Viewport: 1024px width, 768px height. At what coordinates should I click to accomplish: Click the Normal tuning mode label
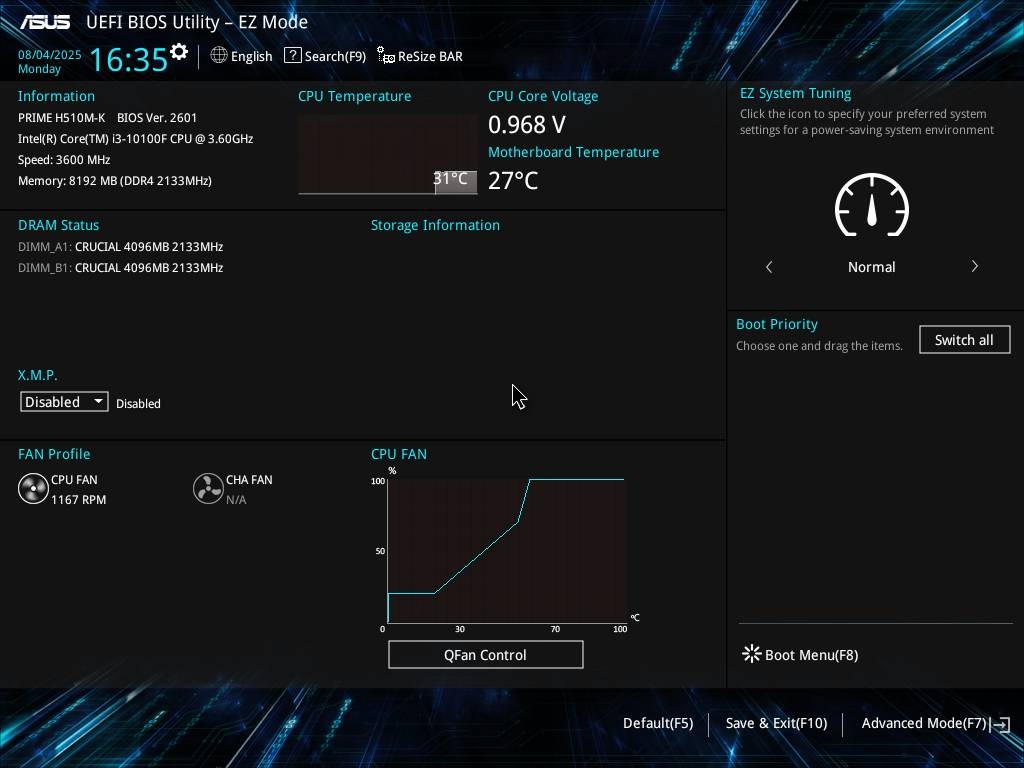coord(871,267)
